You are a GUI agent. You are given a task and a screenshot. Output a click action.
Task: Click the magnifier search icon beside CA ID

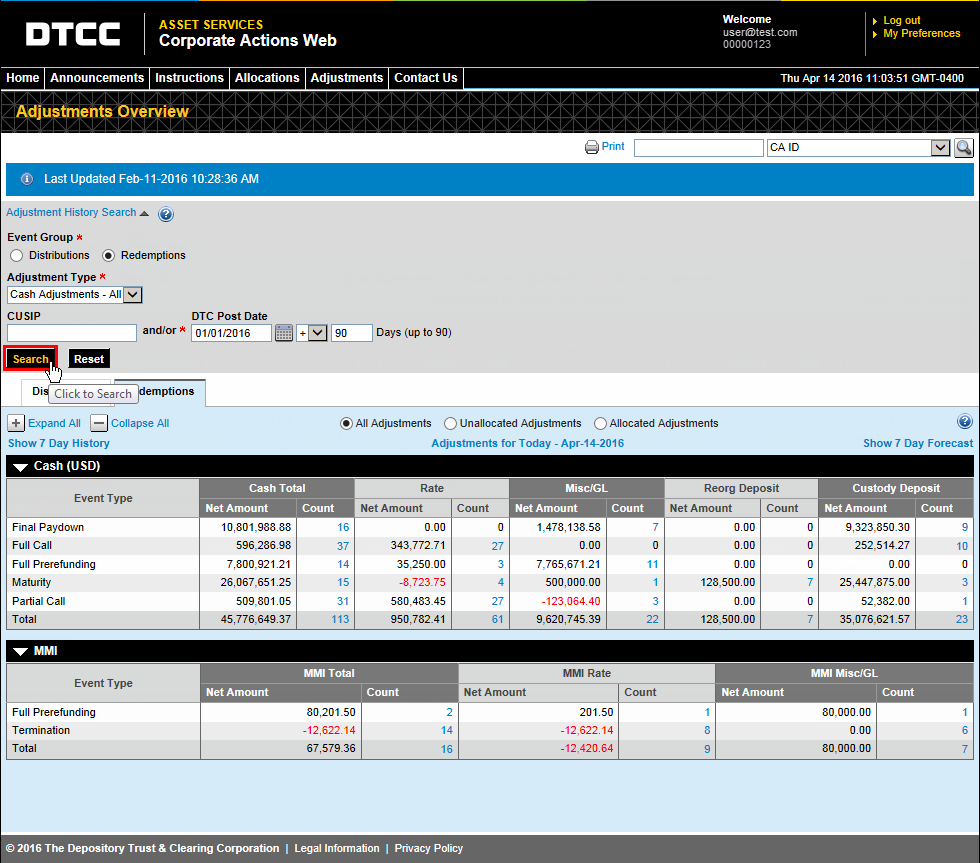point(963,148)
